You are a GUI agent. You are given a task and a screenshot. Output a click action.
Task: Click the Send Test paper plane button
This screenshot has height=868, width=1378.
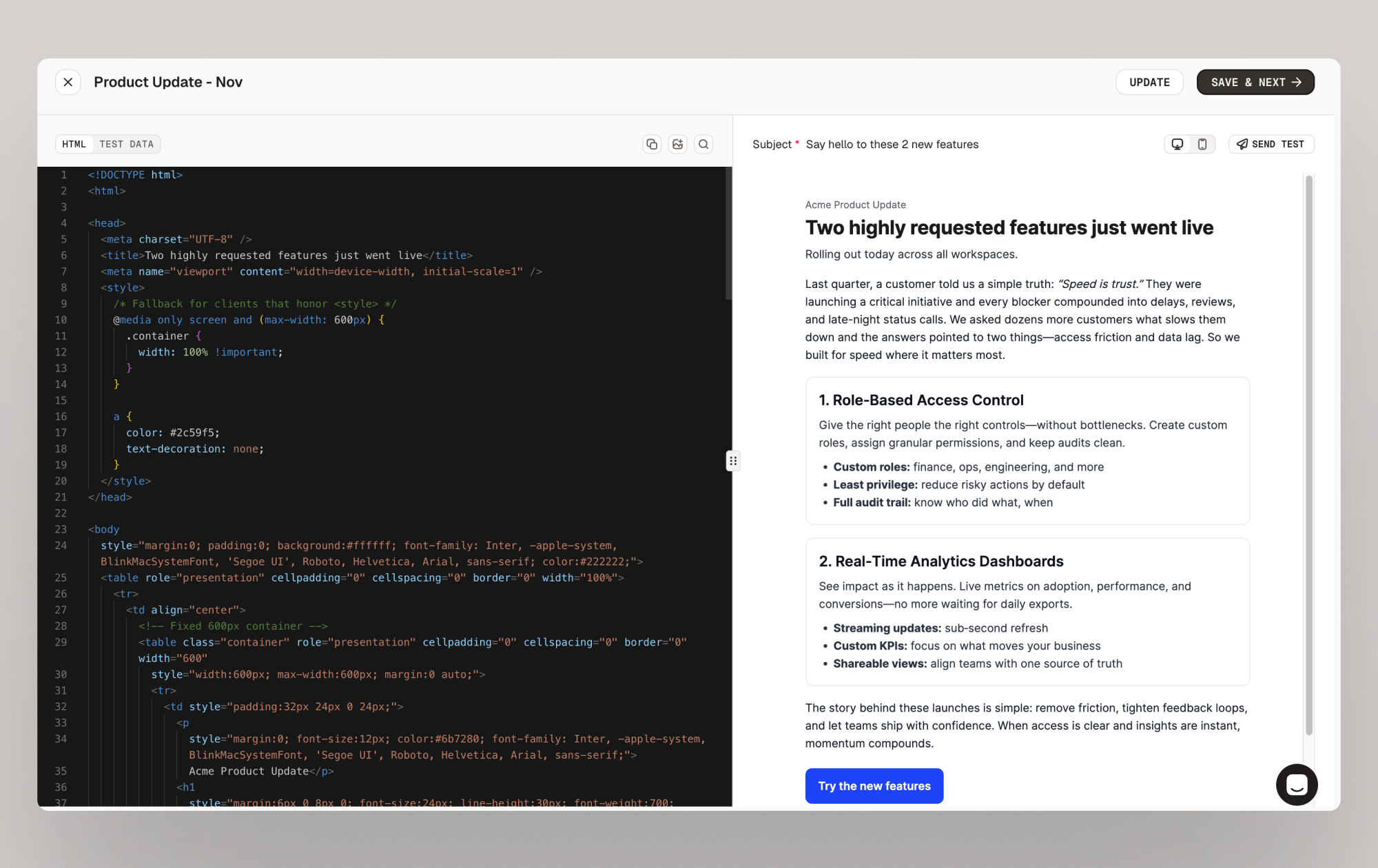(x=1271, y=144)
